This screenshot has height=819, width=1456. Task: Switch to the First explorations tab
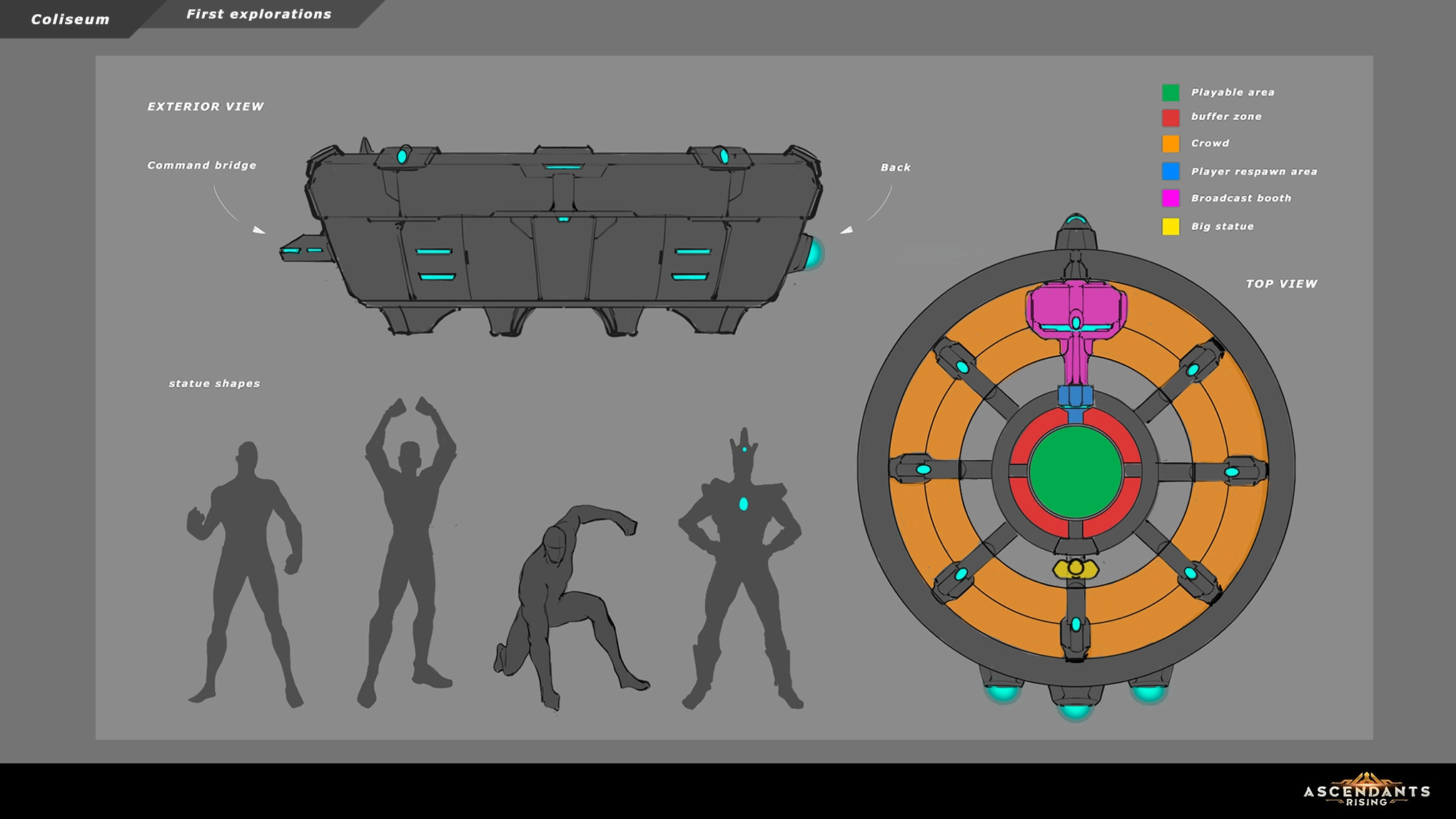tap(258, 14)
